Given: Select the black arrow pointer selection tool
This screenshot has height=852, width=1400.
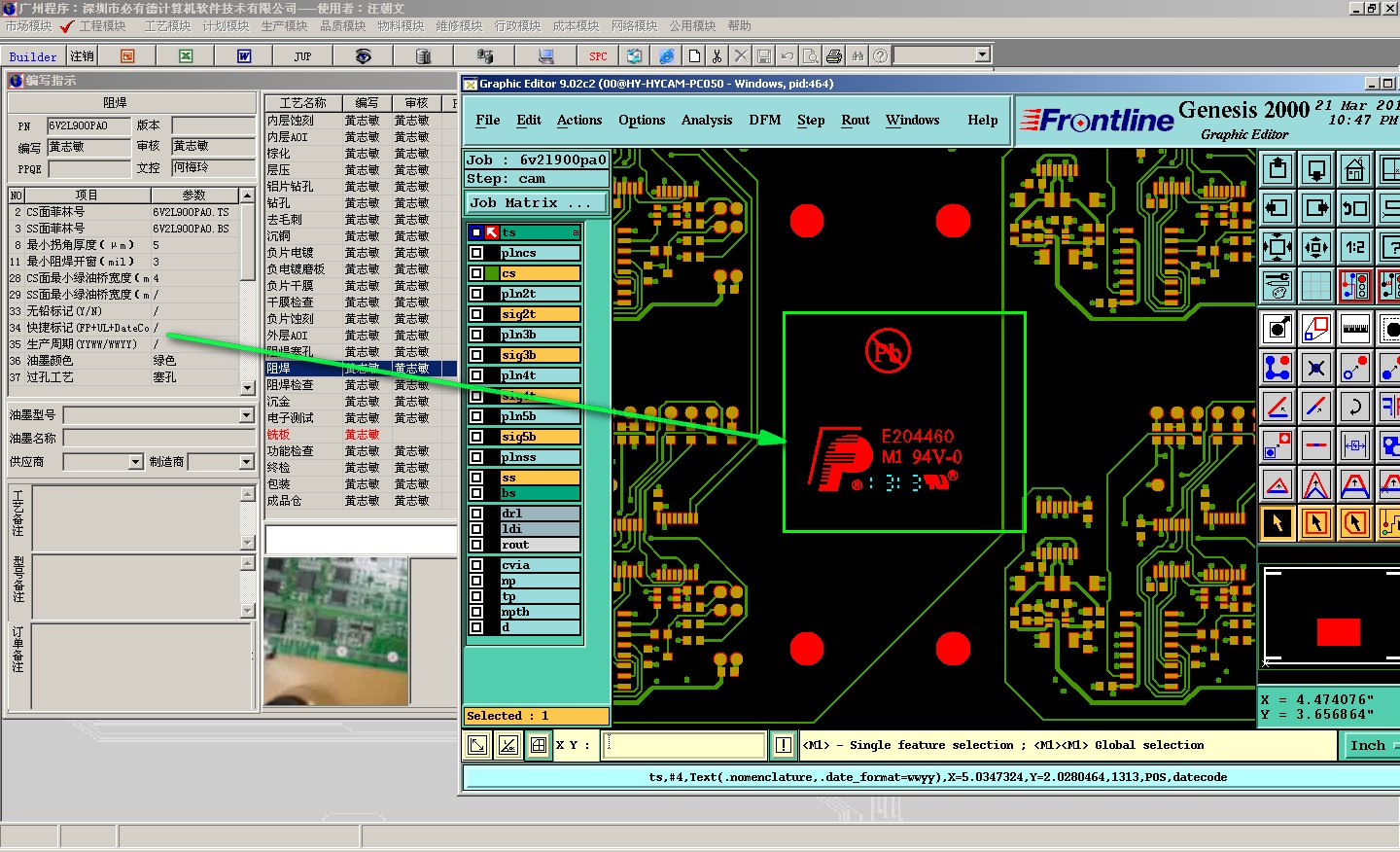Looking at the screenshot, I should 1277,523.
